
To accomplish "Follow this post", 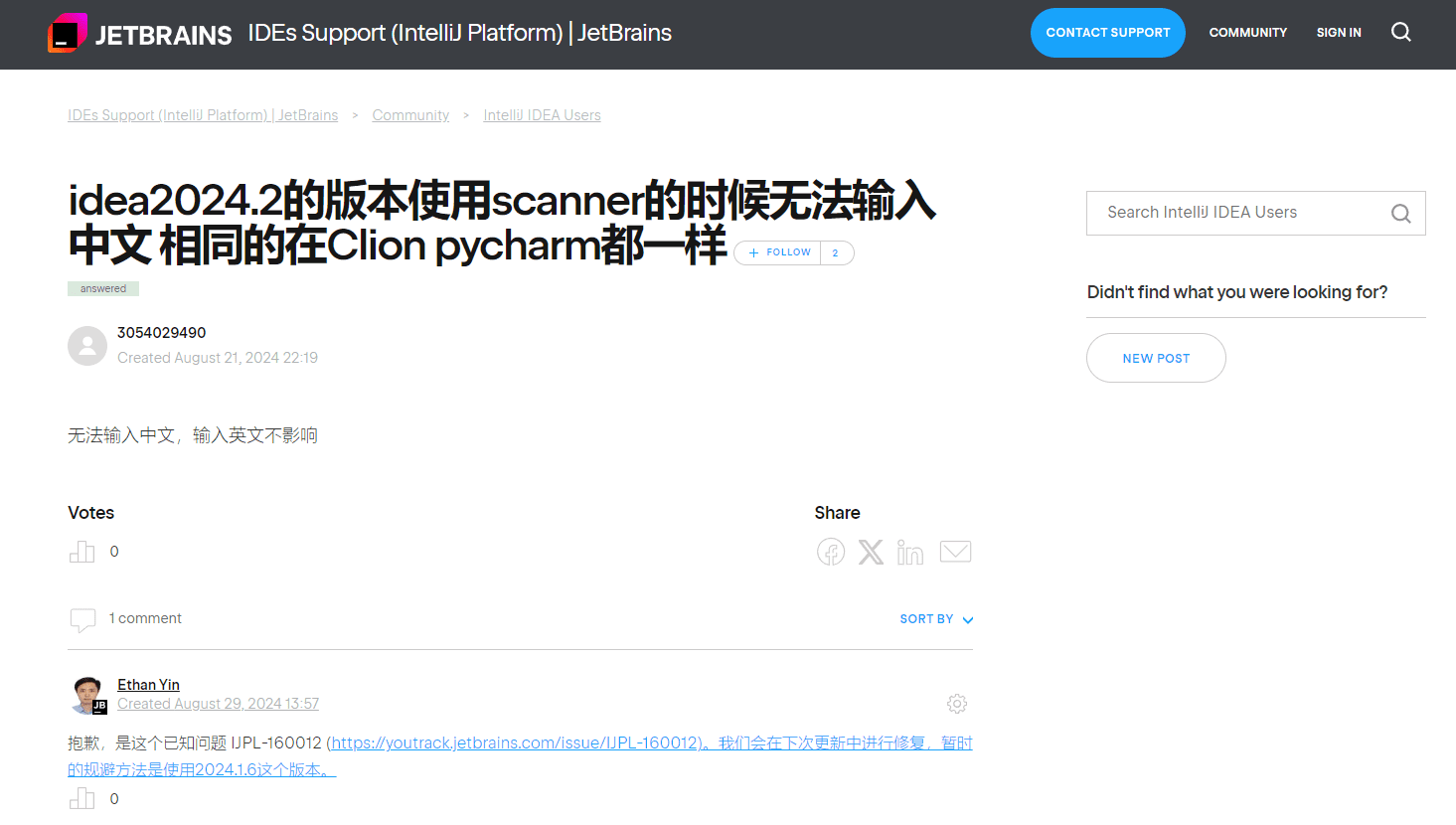I will tap(778, 252).
